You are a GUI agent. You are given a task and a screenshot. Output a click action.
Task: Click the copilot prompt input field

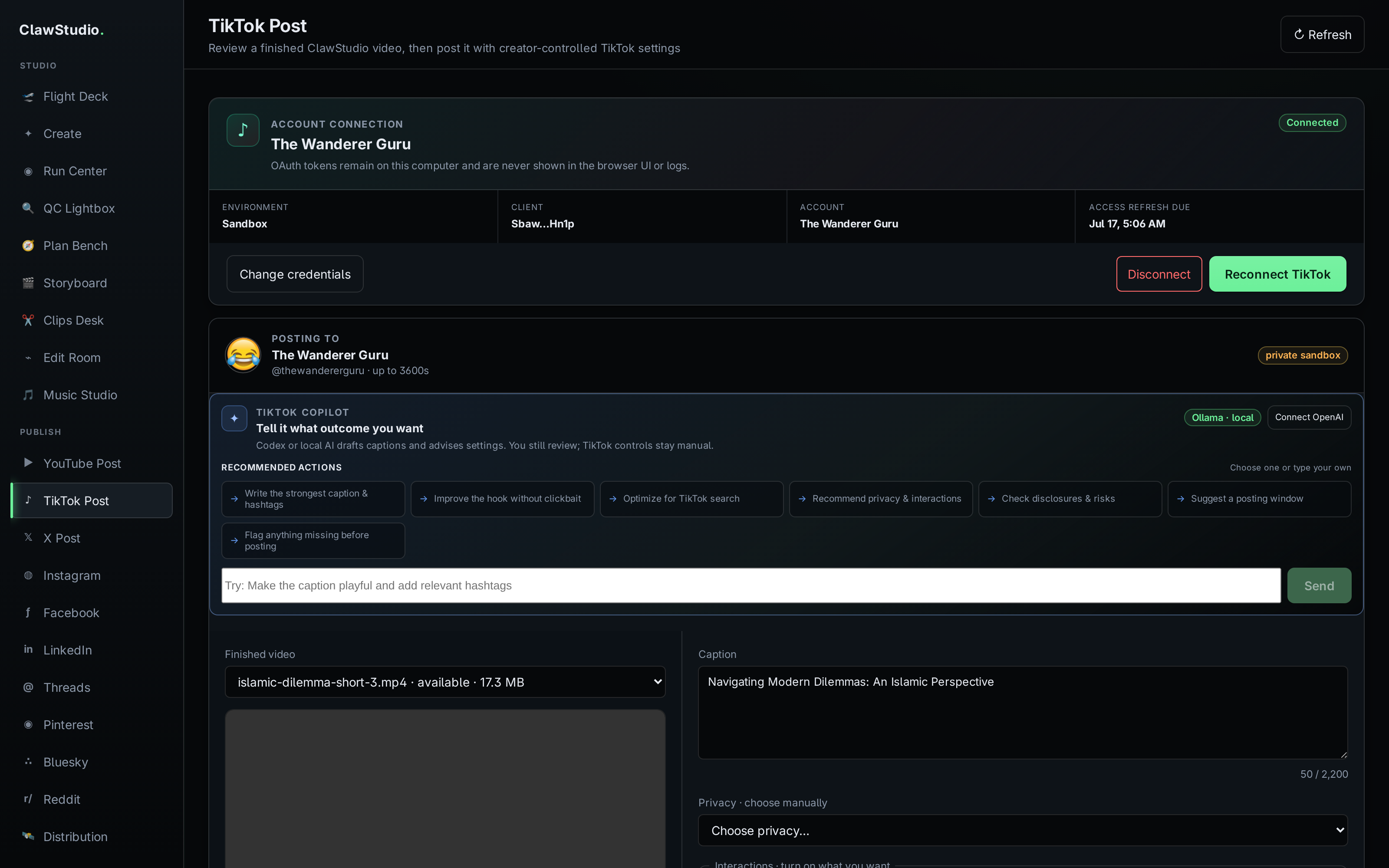(751, 585)
